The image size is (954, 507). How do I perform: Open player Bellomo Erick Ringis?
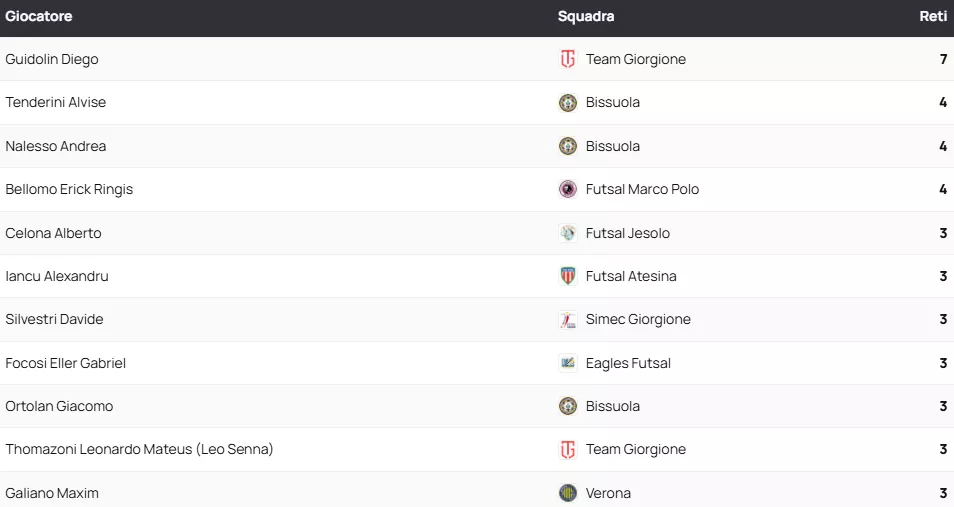tap(69, 189)
